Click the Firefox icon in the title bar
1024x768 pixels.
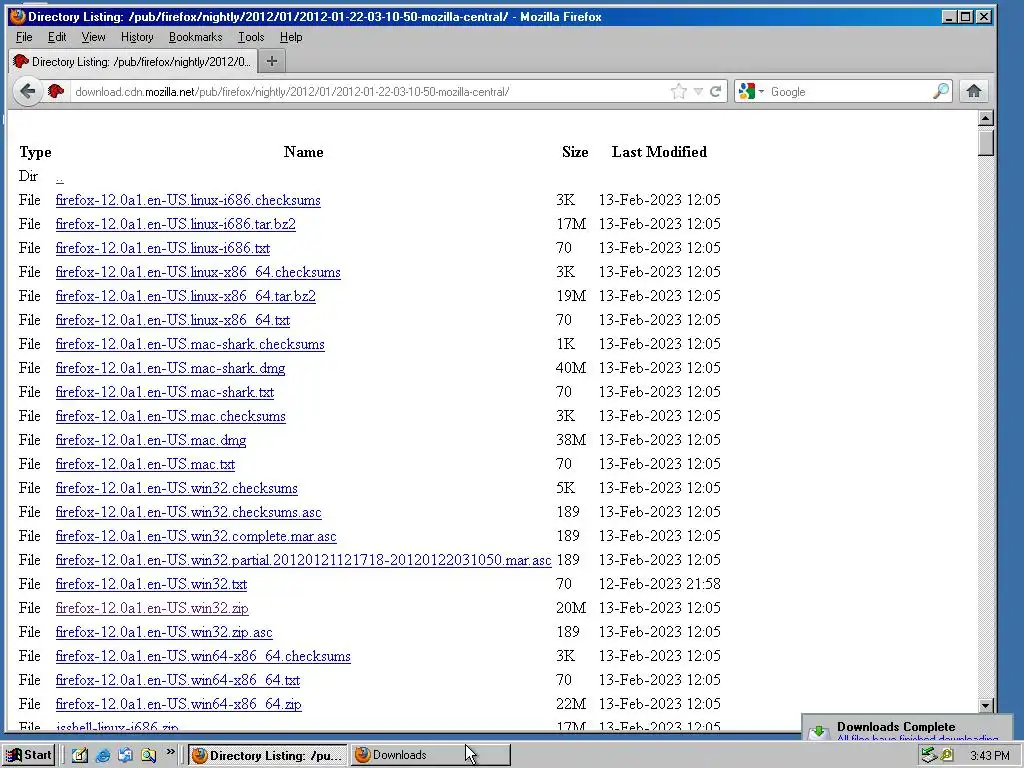(x=18, y=16)
